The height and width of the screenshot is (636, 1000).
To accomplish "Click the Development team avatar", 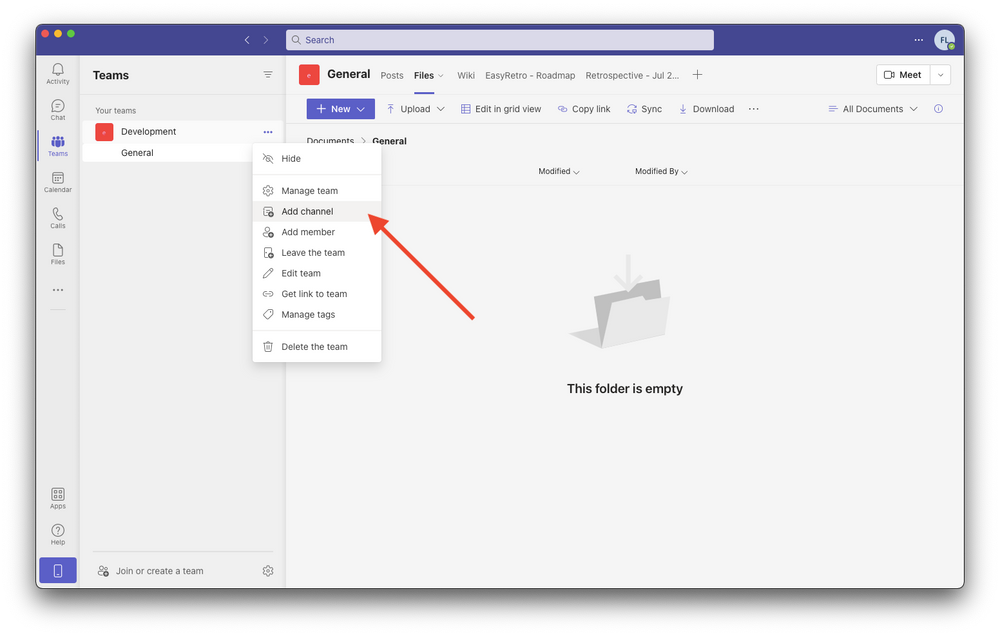I will point(104,132).
